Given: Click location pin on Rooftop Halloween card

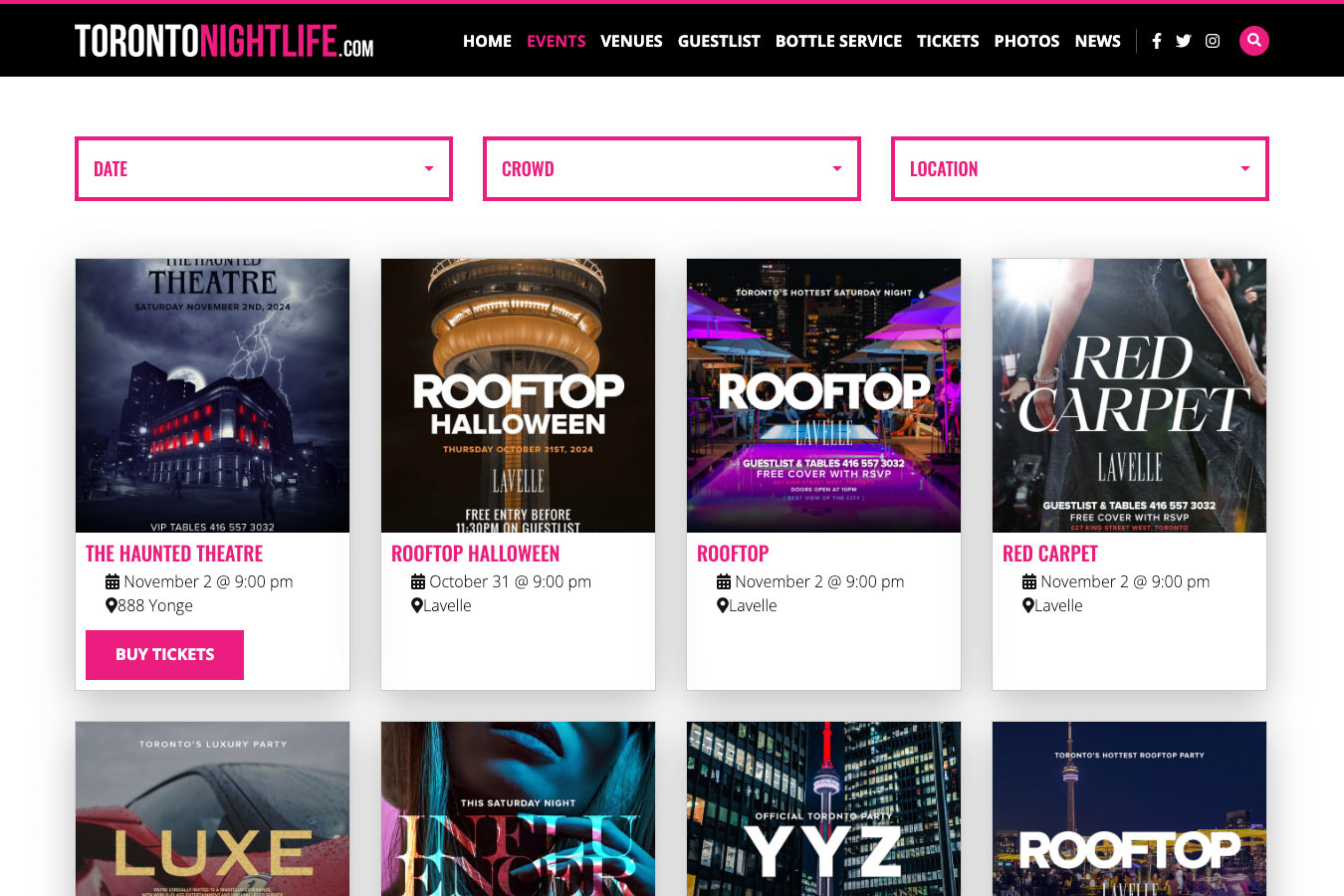Looking at the screenshot, I should (417, 605).
